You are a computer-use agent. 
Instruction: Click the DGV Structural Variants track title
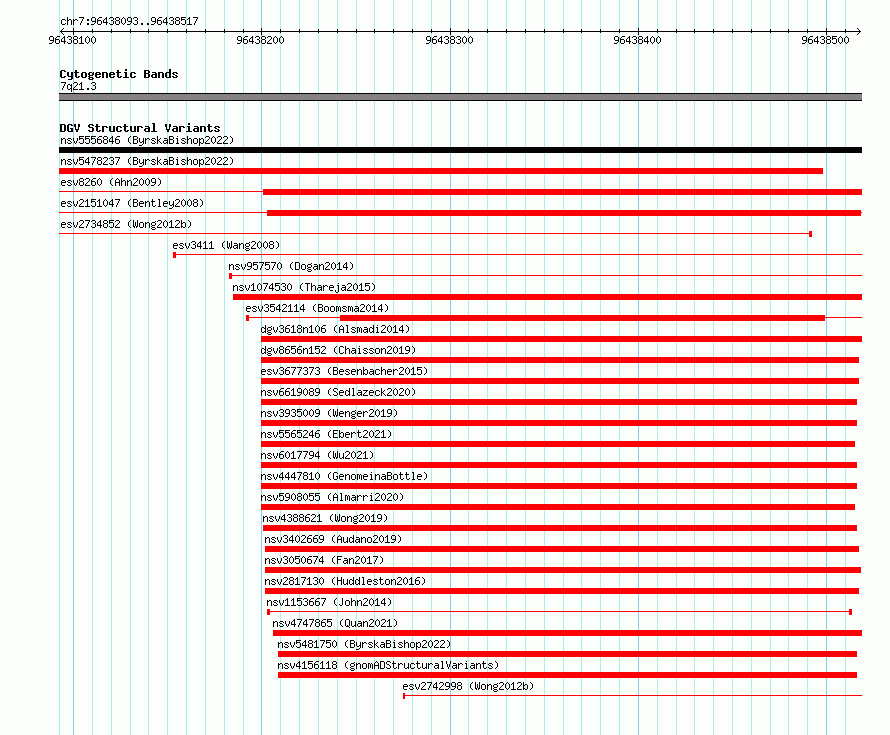click(x=140, y=128)
